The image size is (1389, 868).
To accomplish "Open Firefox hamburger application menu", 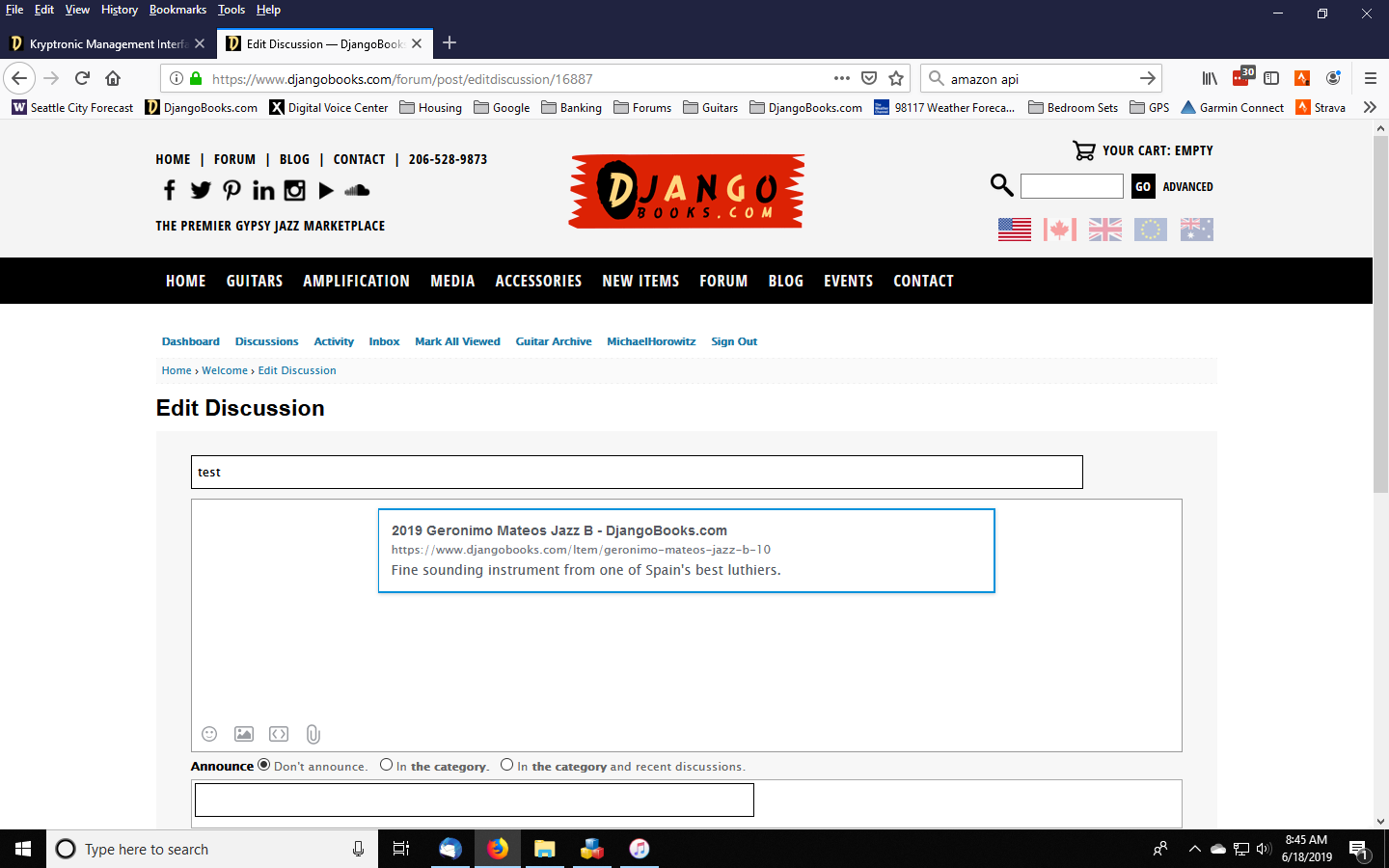I will click(1370, 78).
